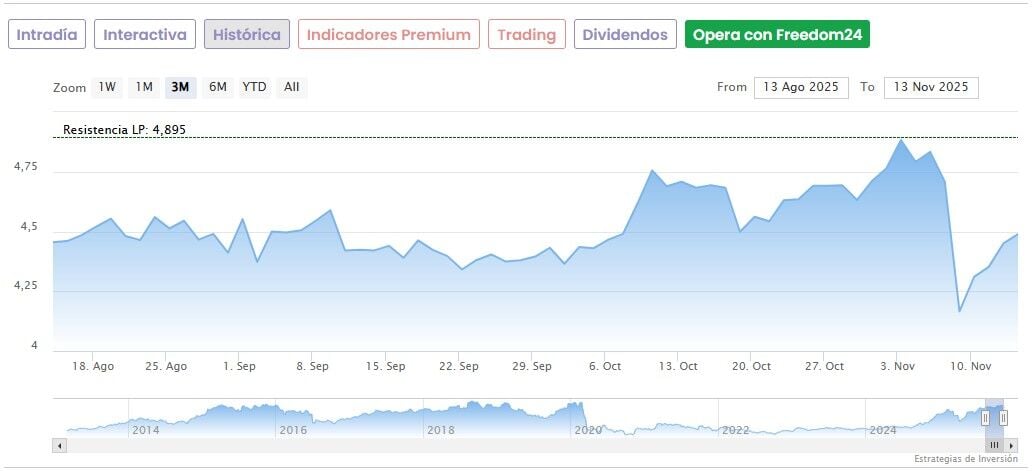This screenshot has width=1035, height=471.
Task: Click the navigator scrollbar left arrow
Action: (x=60, y=445)
